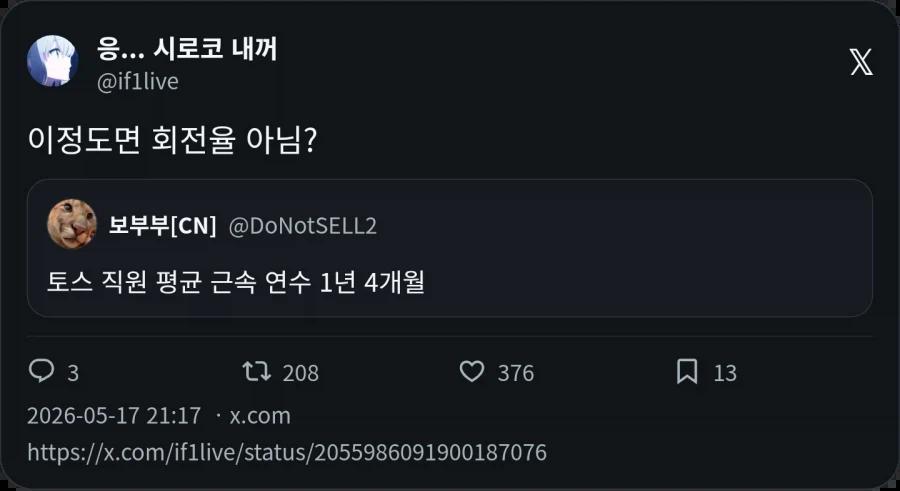The width and height of the screenshot is (900, 491).
Task: Click the timestamp 2026-05-17 21:17
Action: [114, 415]
